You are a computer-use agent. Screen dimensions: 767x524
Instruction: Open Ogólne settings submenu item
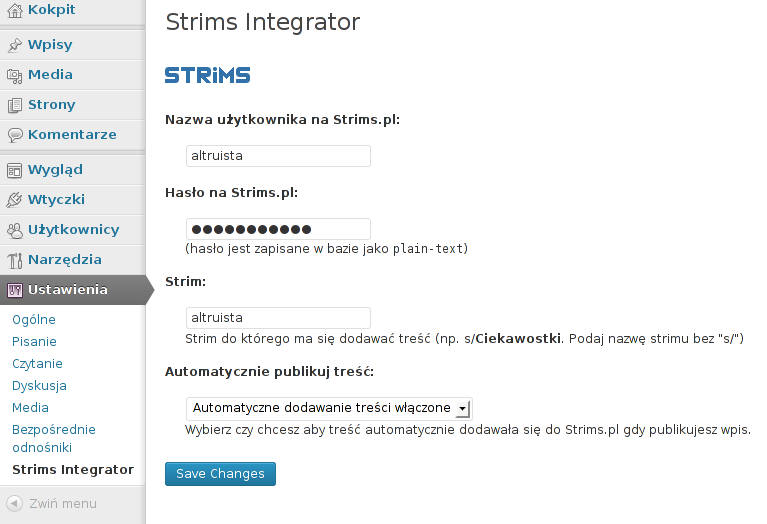point(34,319)
